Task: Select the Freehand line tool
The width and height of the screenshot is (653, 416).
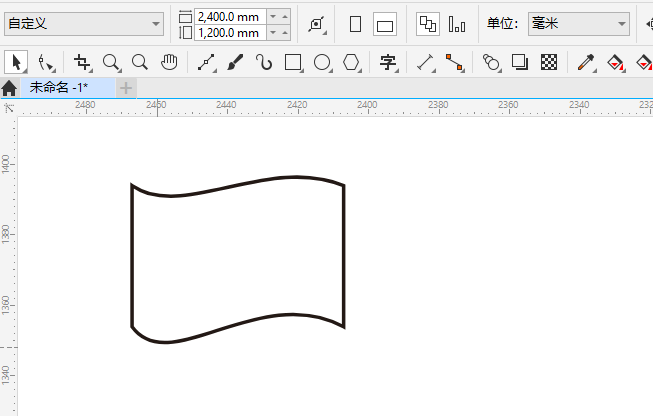Action: 207,63
